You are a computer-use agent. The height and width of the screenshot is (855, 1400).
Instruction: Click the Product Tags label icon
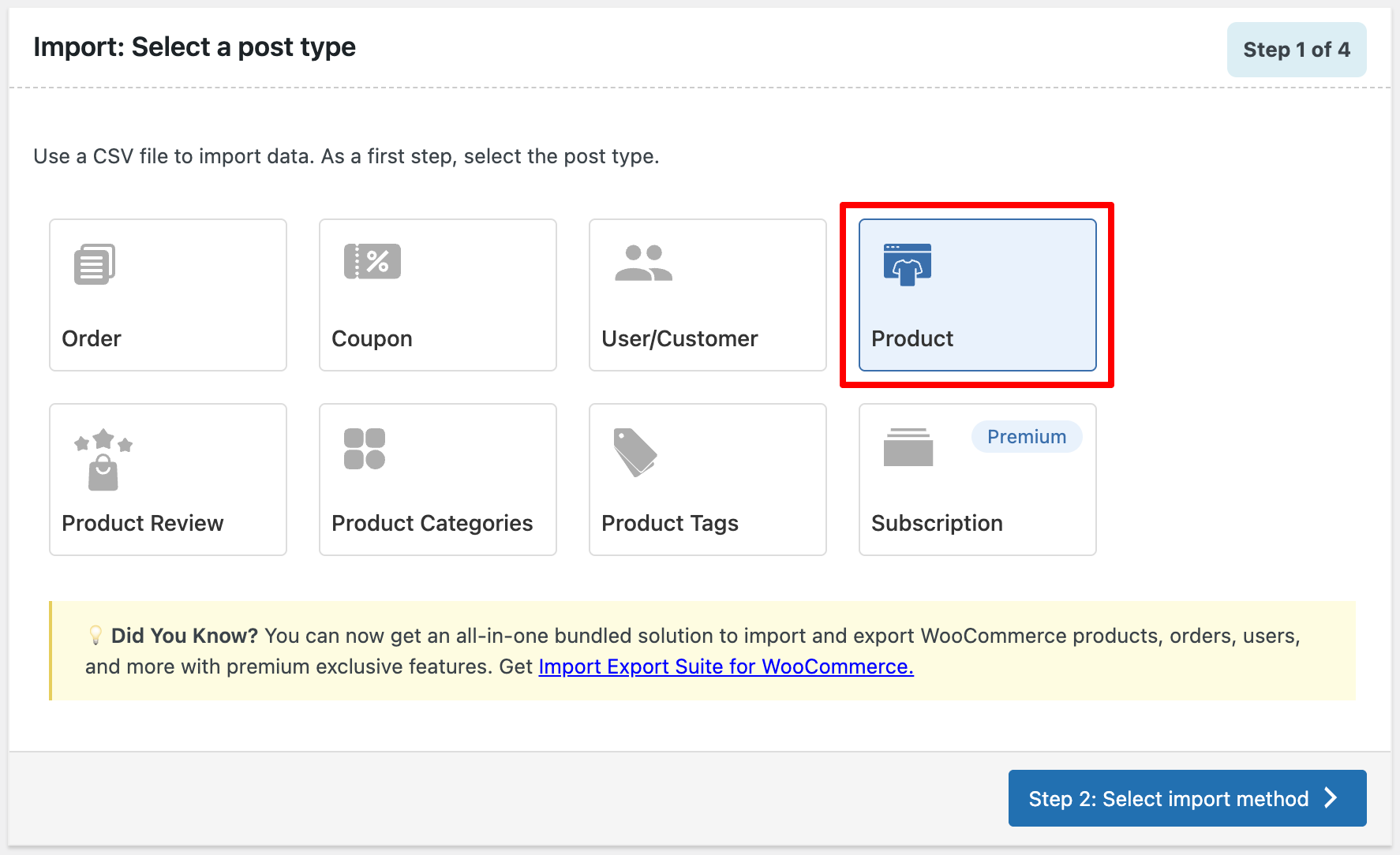[x=634, y=454]
